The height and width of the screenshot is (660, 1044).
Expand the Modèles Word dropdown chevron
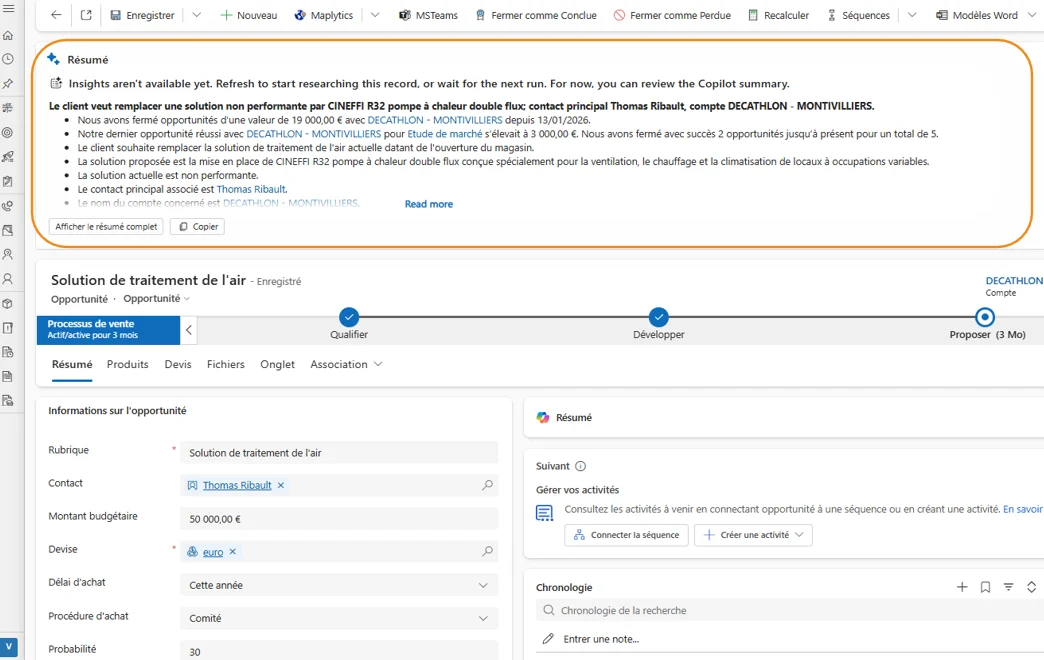point(1033,15)
